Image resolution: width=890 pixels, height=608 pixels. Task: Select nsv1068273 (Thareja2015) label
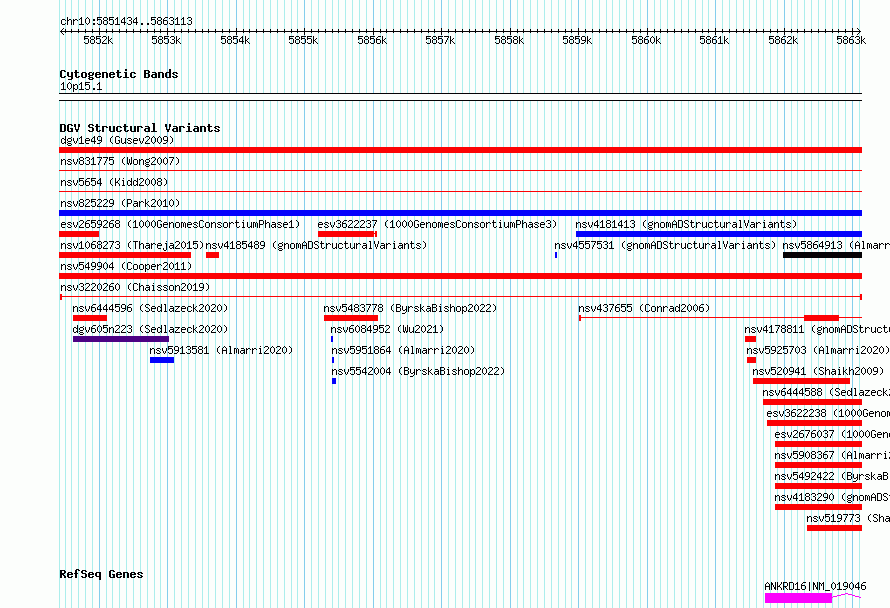132,245
